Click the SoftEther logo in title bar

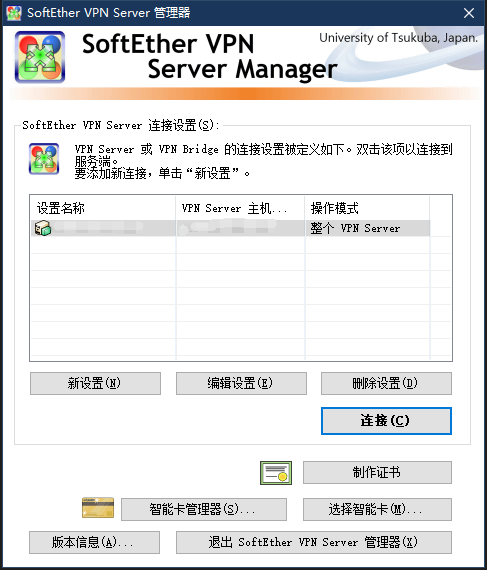pos(14,13)
